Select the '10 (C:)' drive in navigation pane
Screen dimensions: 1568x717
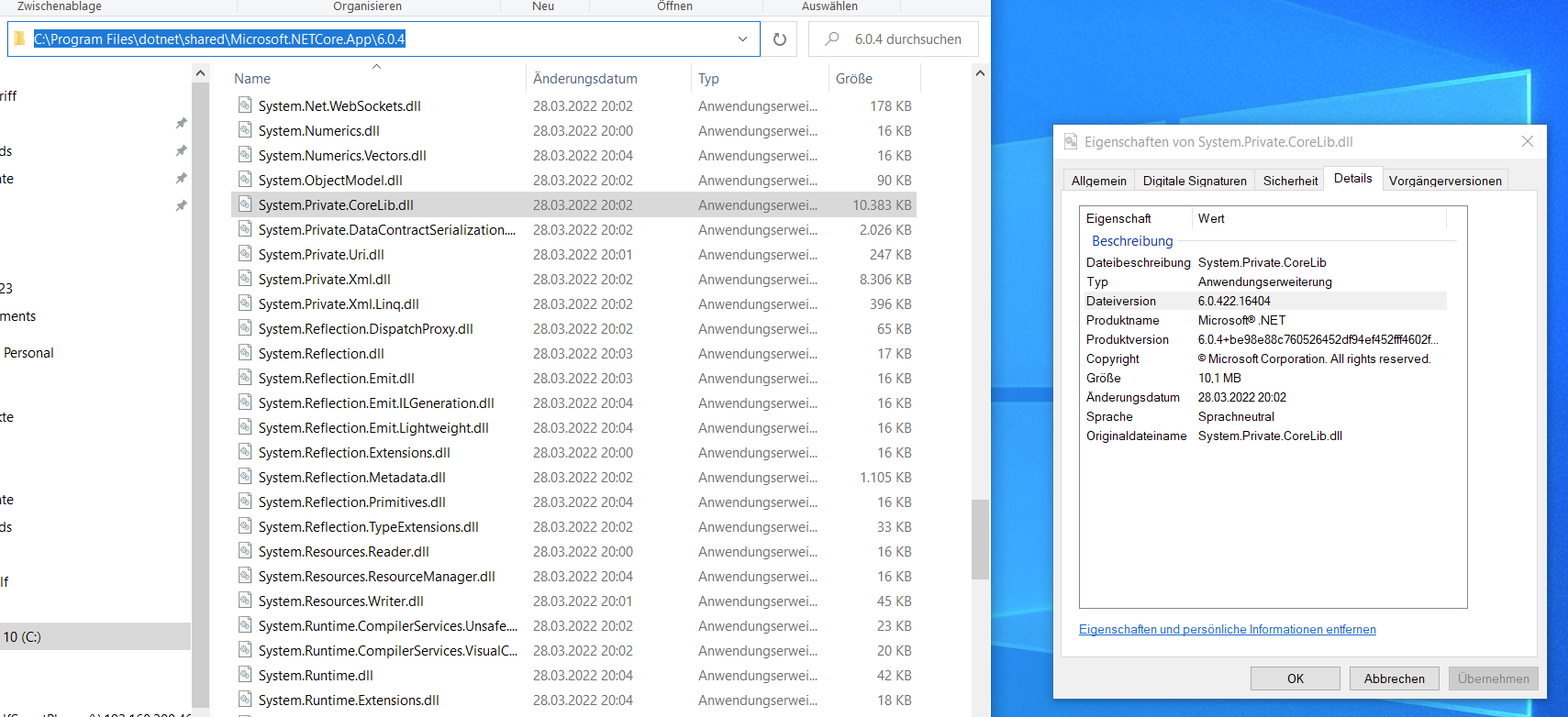pos(95,636)
